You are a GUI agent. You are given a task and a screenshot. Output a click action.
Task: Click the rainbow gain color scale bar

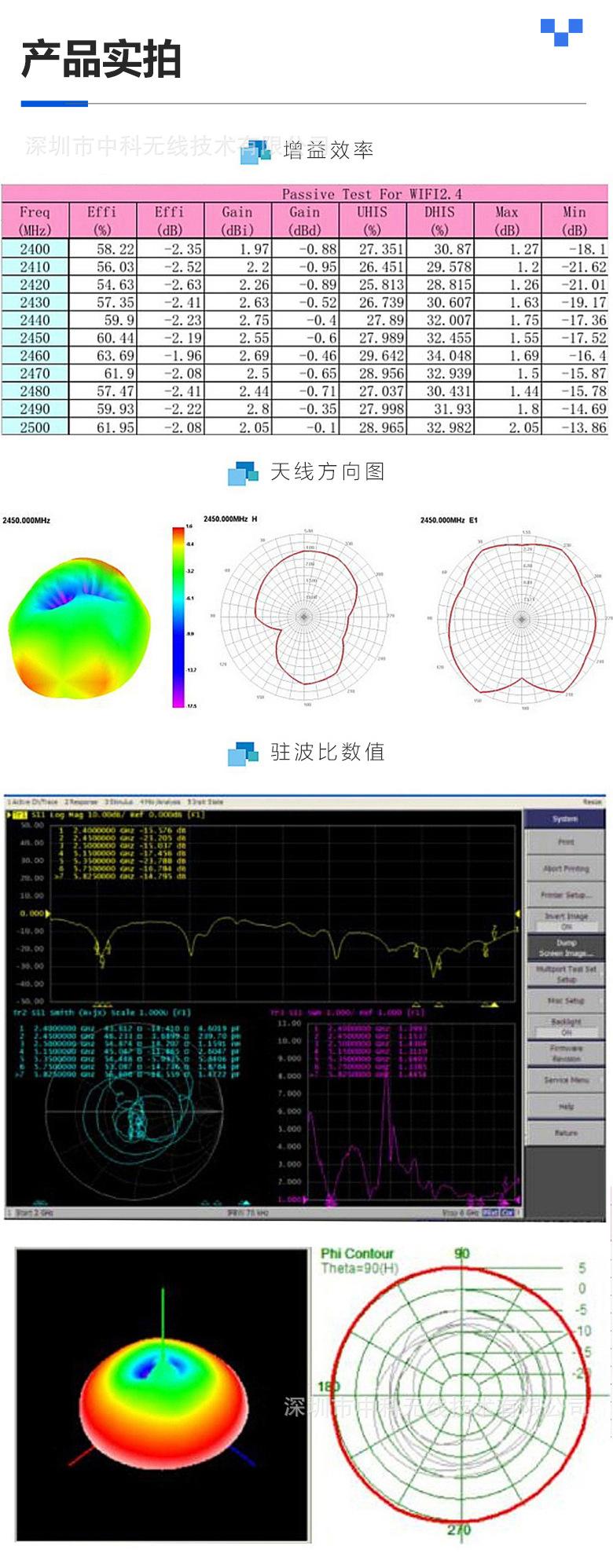tap(178, 617)
